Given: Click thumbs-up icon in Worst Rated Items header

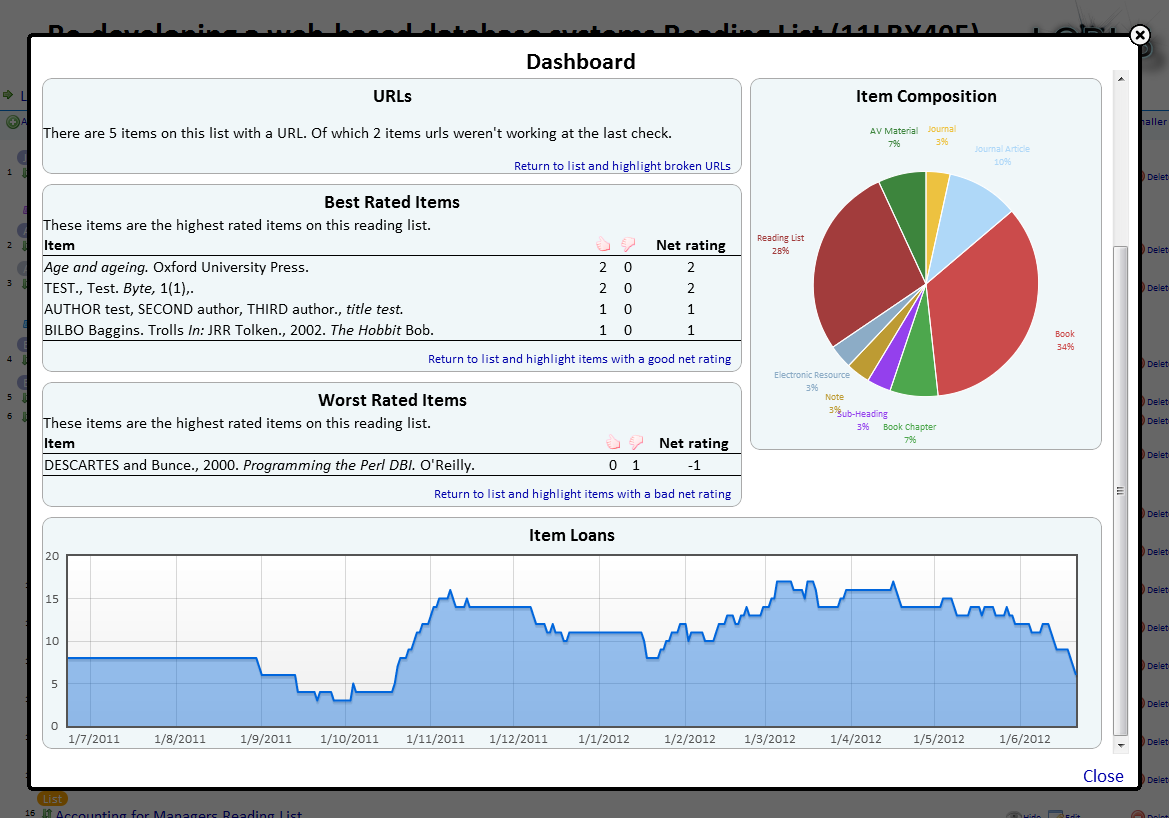Looking at the screenshot, I should click(x=613, y=442).
